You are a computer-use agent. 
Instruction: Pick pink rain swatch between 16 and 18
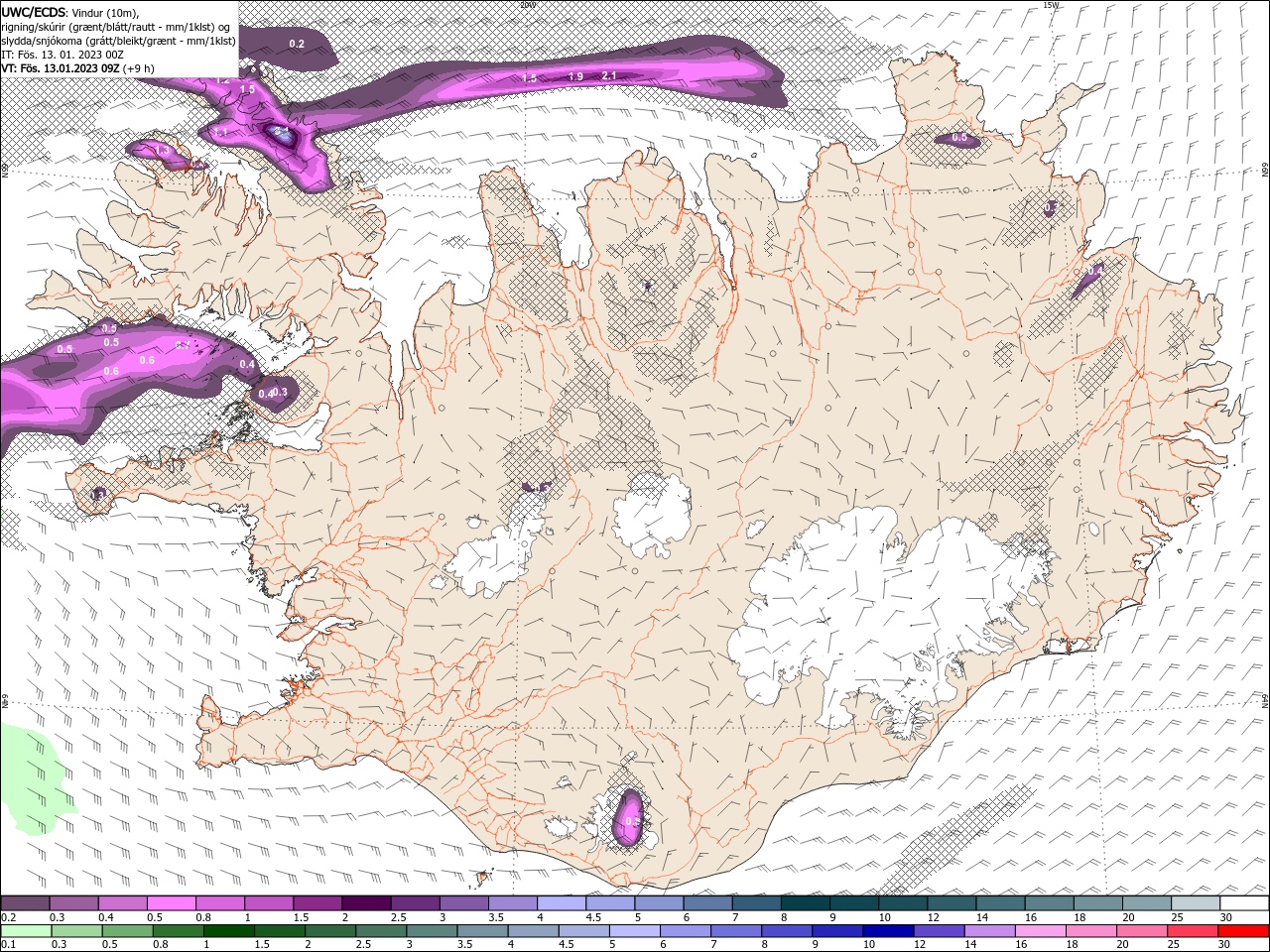[1039, 931]
